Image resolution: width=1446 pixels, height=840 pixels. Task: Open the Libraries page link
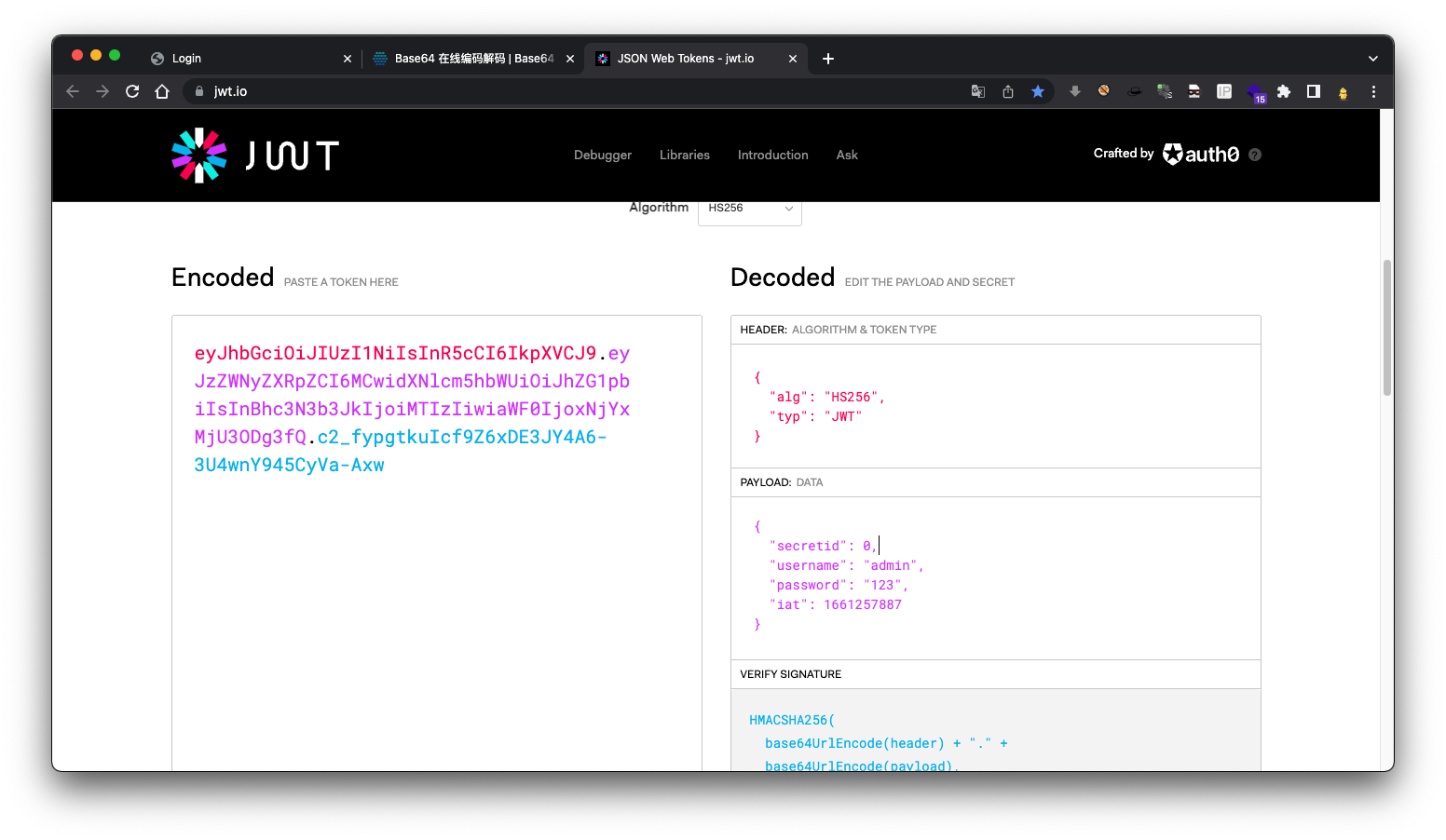point(685,156)
